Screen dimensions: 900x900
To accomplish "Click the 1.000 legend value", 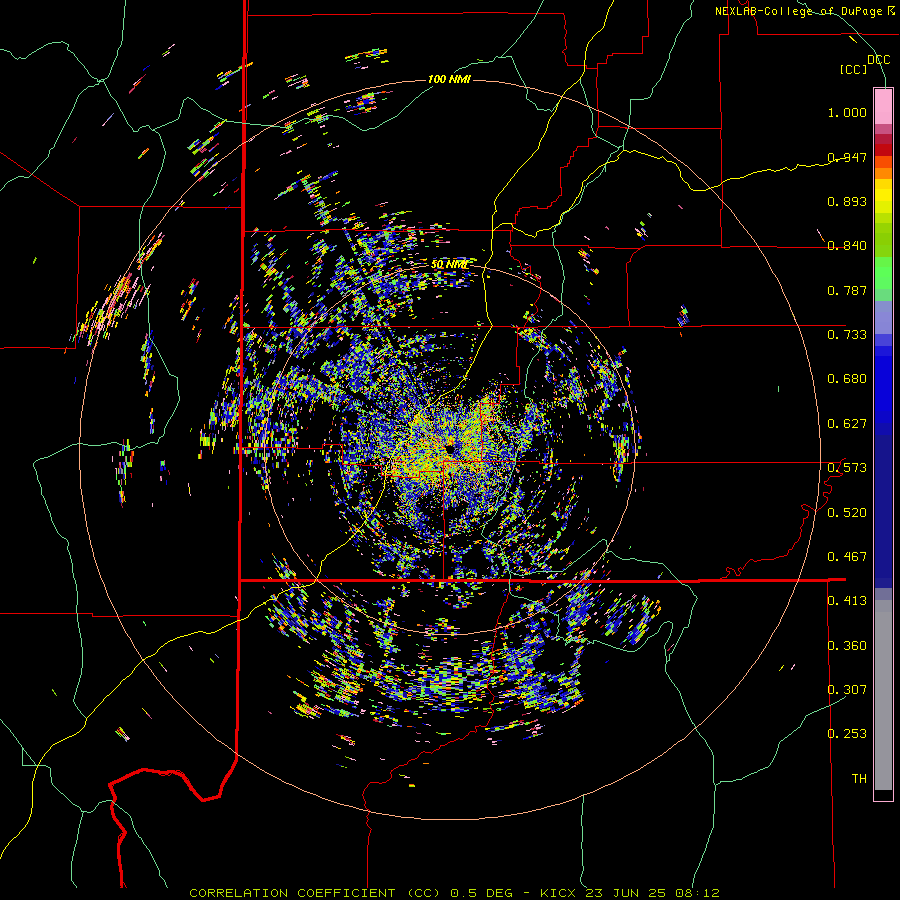I will point(847,112).
